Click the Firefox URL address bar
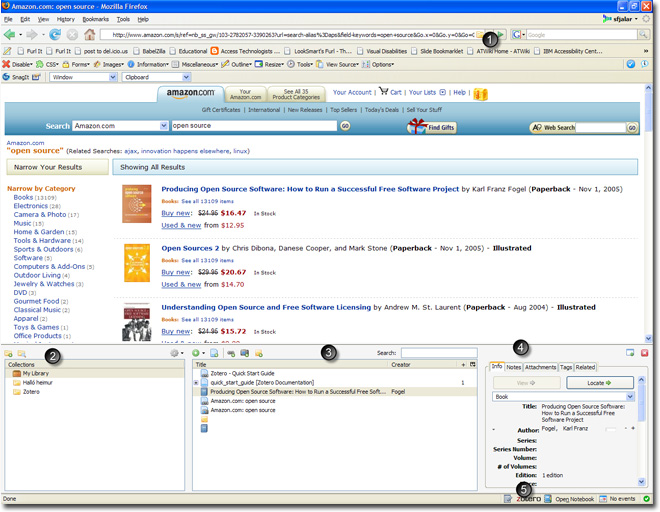Screen dimensions: 660x512 pyautogui.click(x=293, y=35)
